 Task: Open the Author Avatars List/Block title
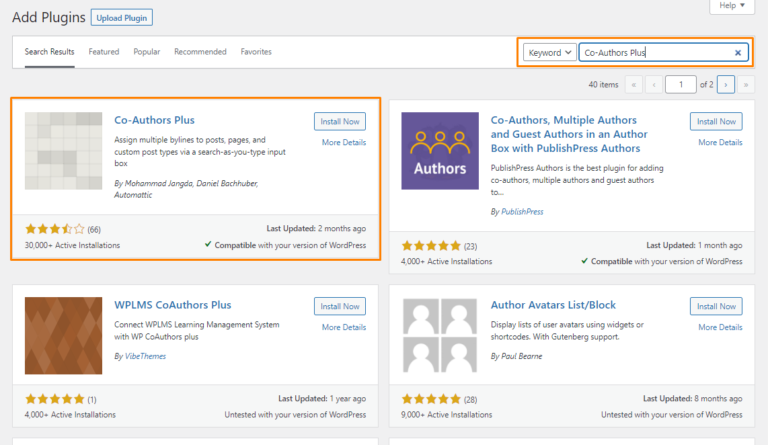pos(553,305)
